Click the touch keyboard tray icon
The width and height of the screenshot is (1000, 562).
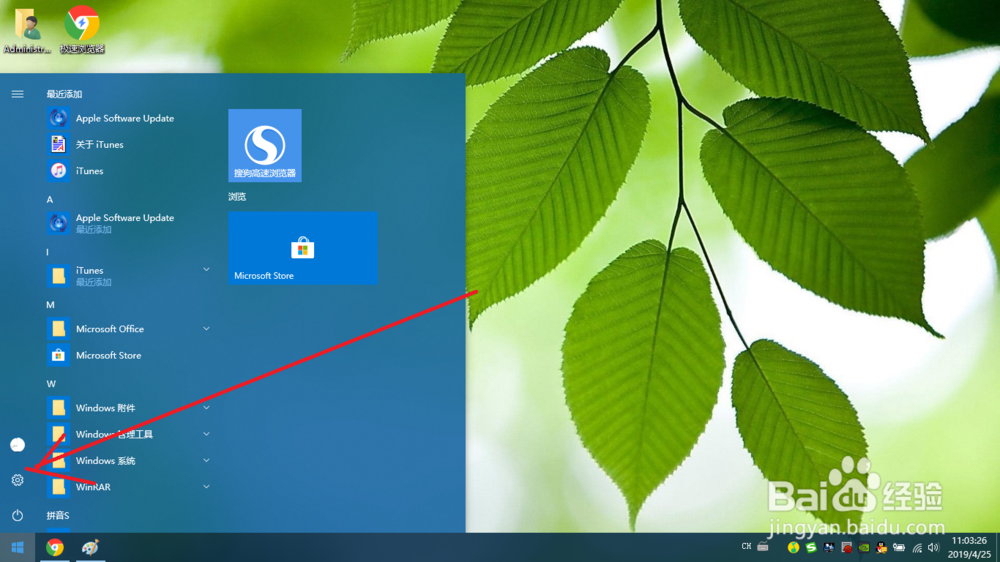(763, 547)
